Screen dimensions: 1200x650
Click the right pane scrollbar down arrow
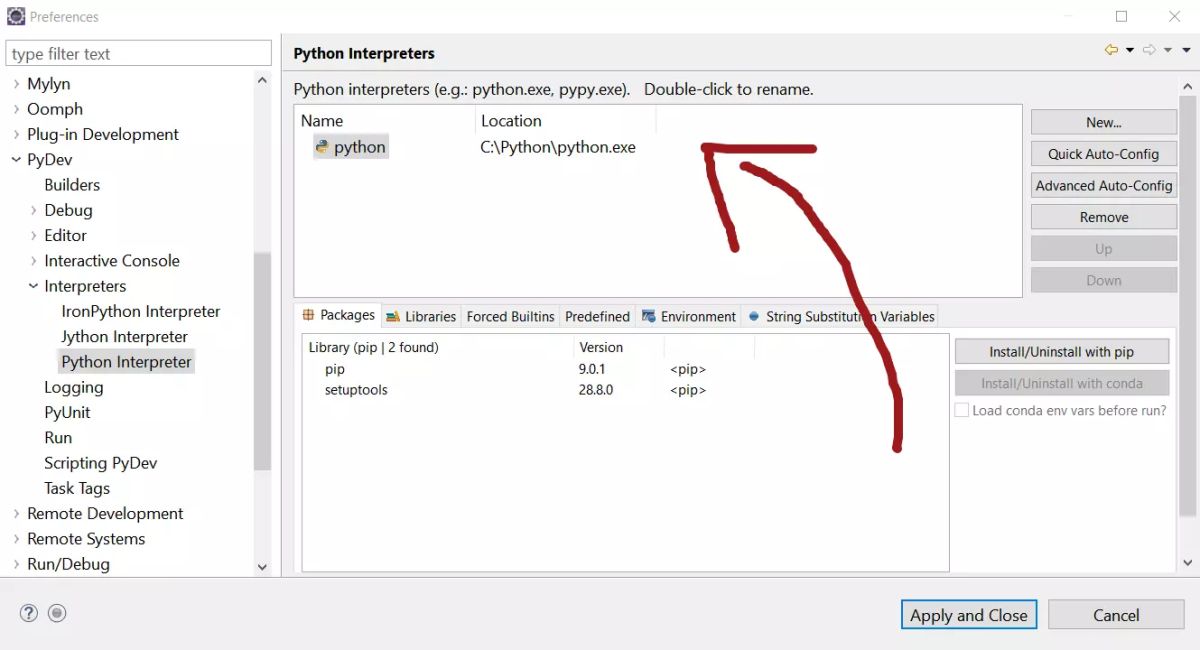click(x=1188, y=563)
